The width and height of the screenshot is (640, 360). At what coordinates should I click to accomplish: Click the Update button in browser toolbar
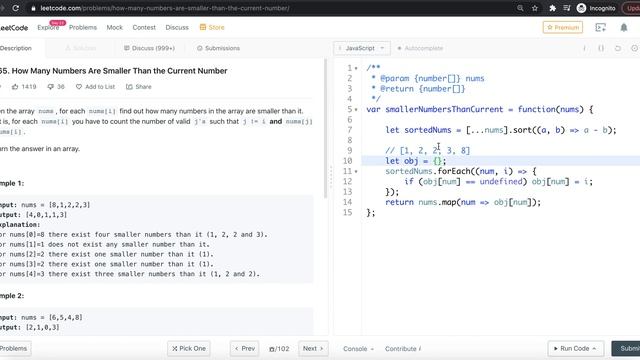pos(631,8)
